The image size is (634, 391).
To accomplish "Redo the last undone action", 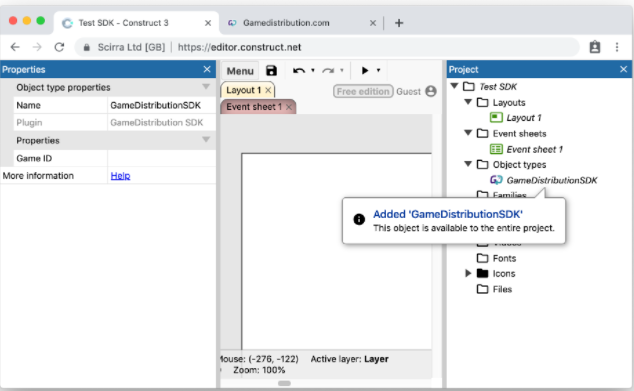I will click(328, 71).
